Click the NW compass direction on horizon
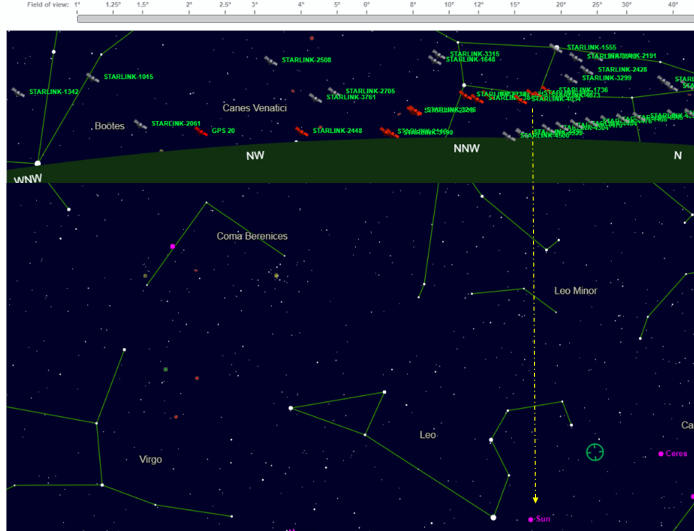The image size is (694, 531). tap(255, 156)
